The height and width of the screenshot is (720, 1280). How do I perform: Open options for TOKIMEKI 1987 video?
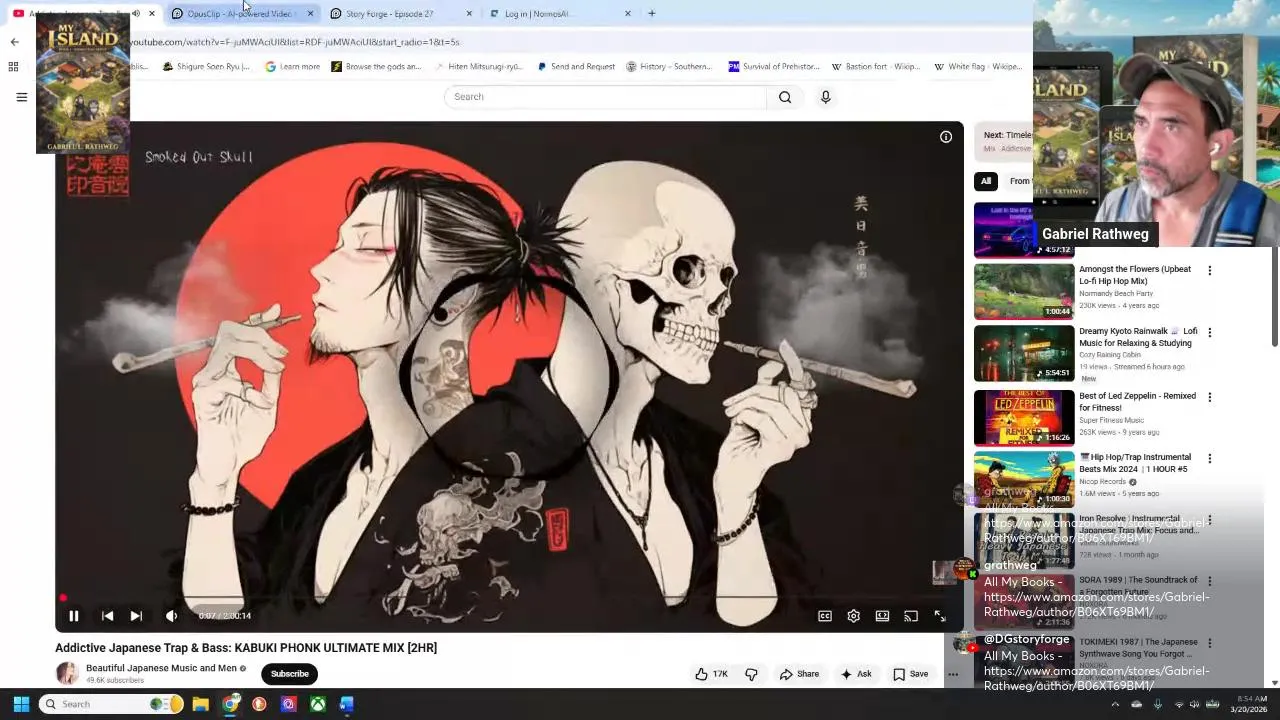point(1210,643)
